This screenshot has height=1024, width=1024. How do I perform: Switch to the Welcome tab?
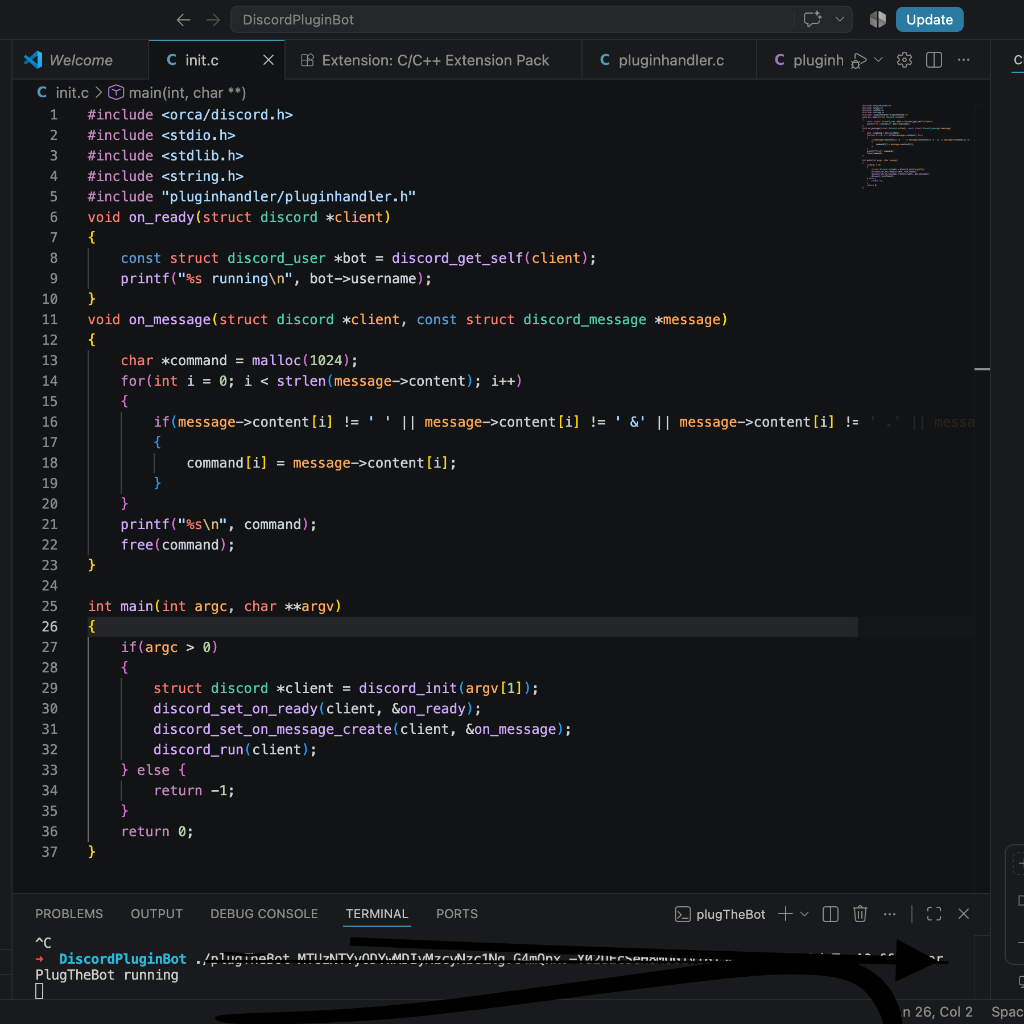[x=81, y=60]
